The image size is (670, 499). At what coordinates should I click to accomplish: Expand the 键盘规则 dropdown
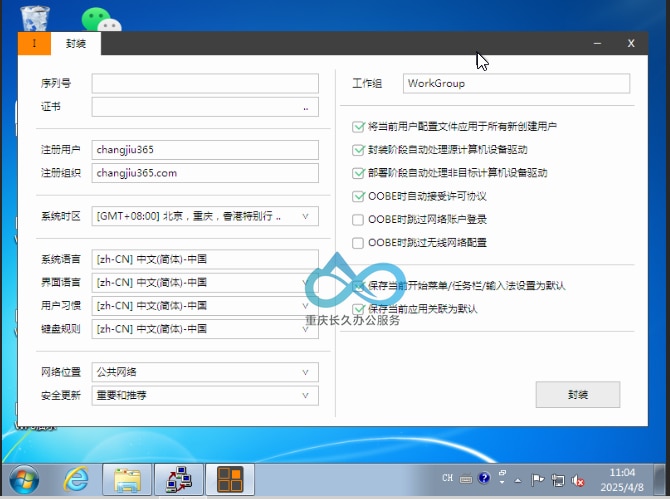coord(305,329)
